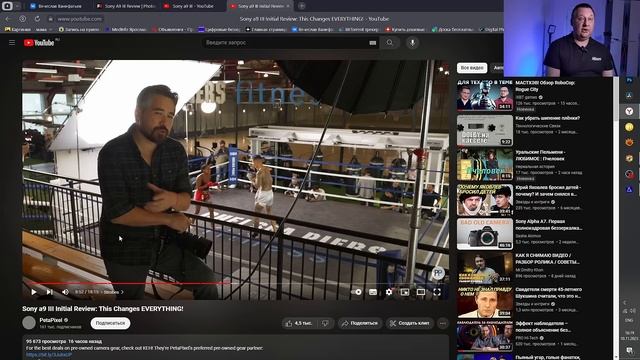640x360 pixels.
Task: Open the player settings gear
Action: pos(389,292)
